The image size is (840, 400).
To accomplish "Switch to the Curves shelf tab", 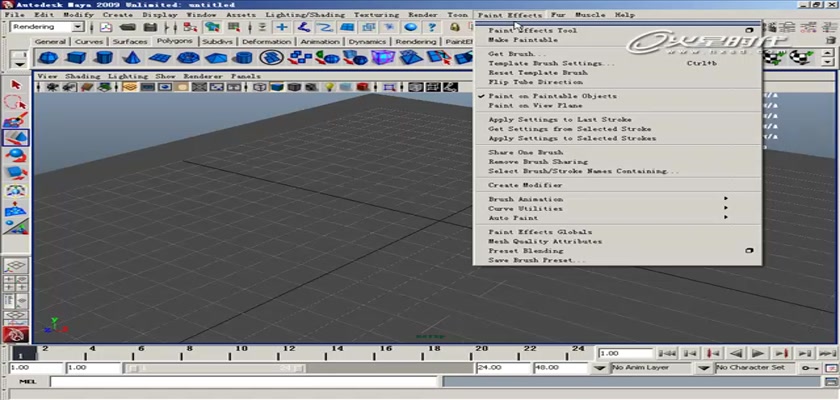I will [x=89, y=42].
